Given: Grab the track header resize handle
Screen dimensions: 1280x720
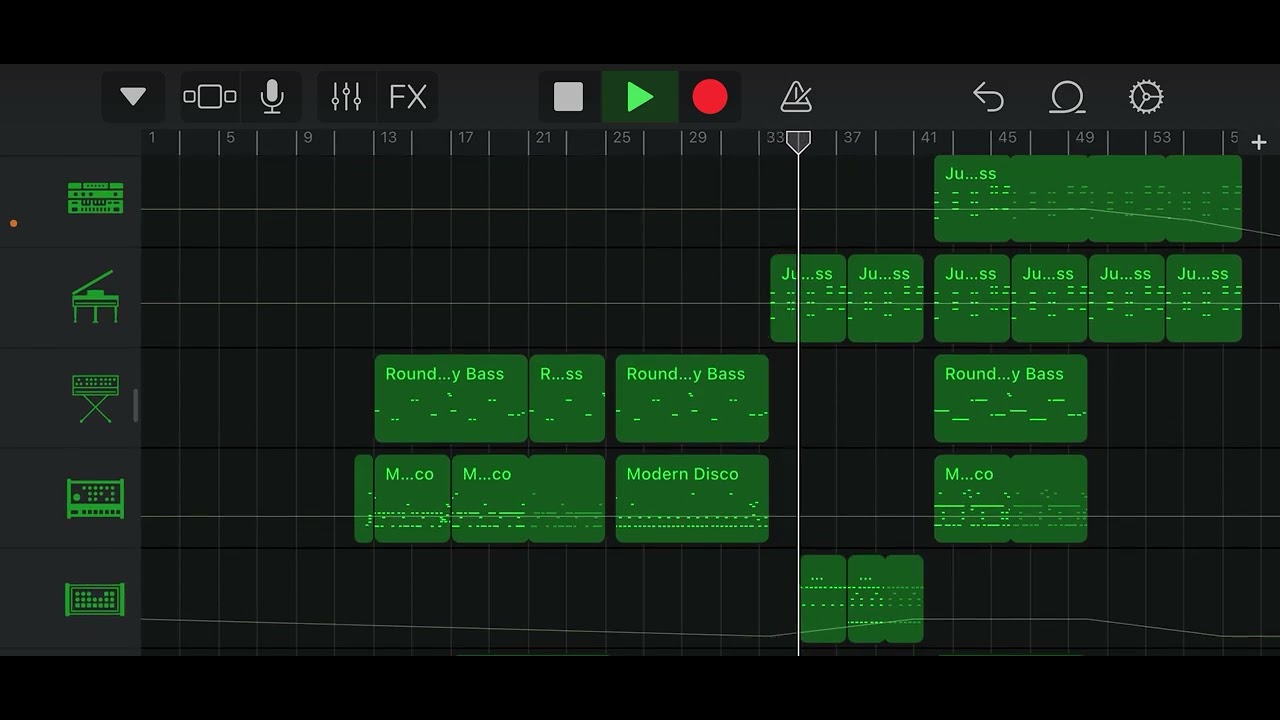Looking at the screenshot, I should (136, 405).
